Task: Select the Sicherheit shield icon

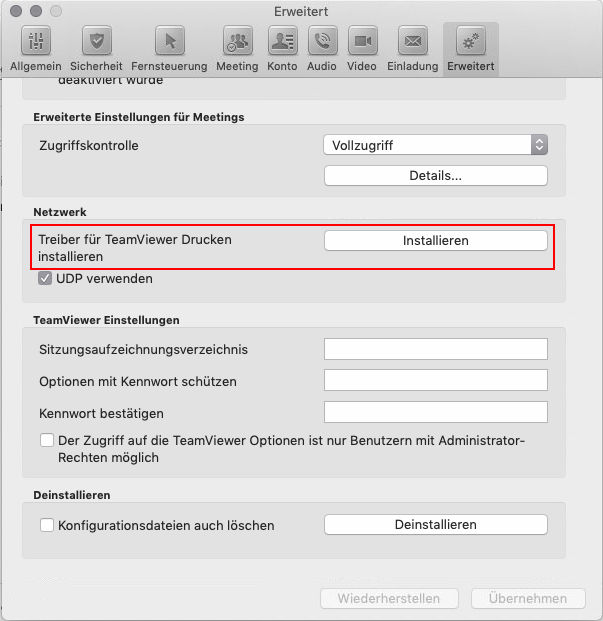Action: [x=97, y=41]
